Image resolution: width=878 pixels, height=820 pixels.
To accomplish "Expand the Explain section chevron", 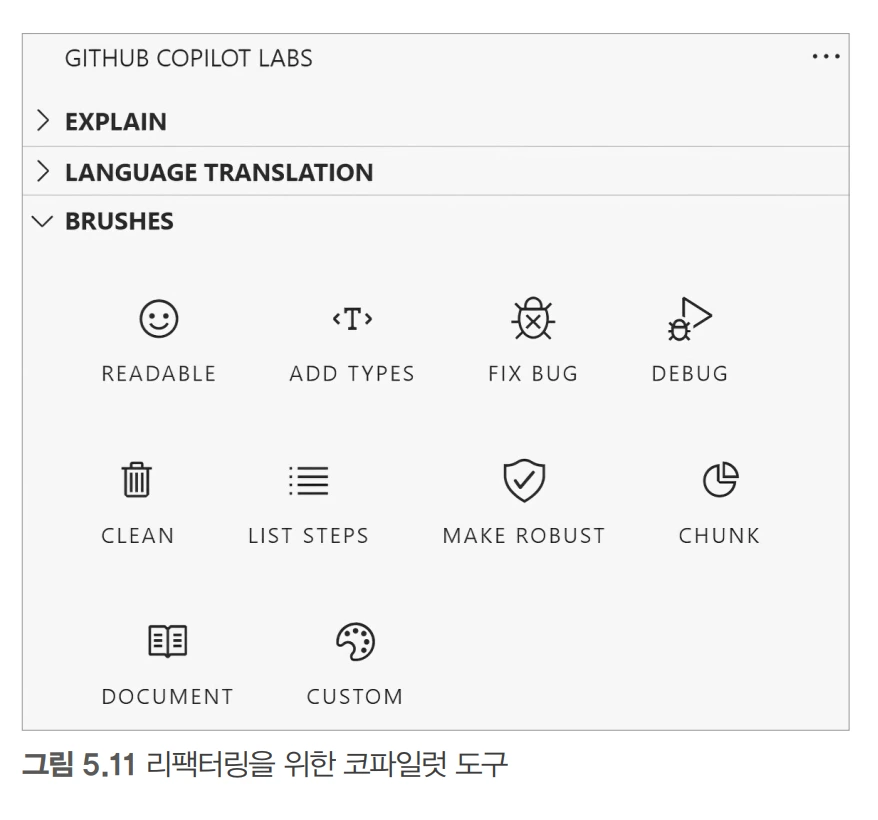I will click(x=43, y=120).
